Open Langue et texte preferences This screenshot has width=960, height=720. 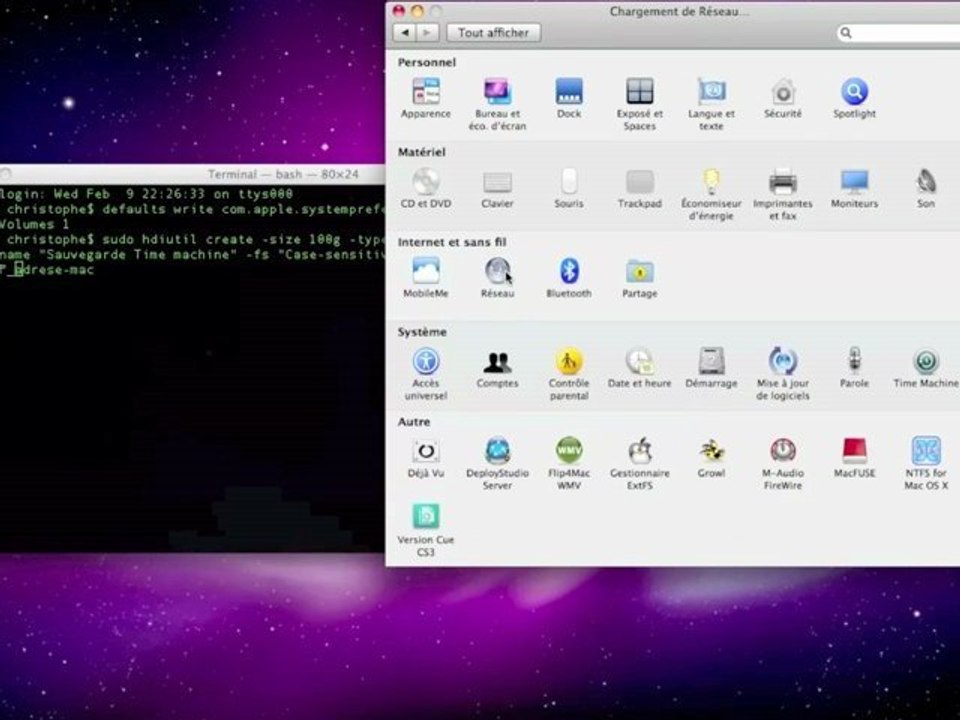(x=711, y=104)
